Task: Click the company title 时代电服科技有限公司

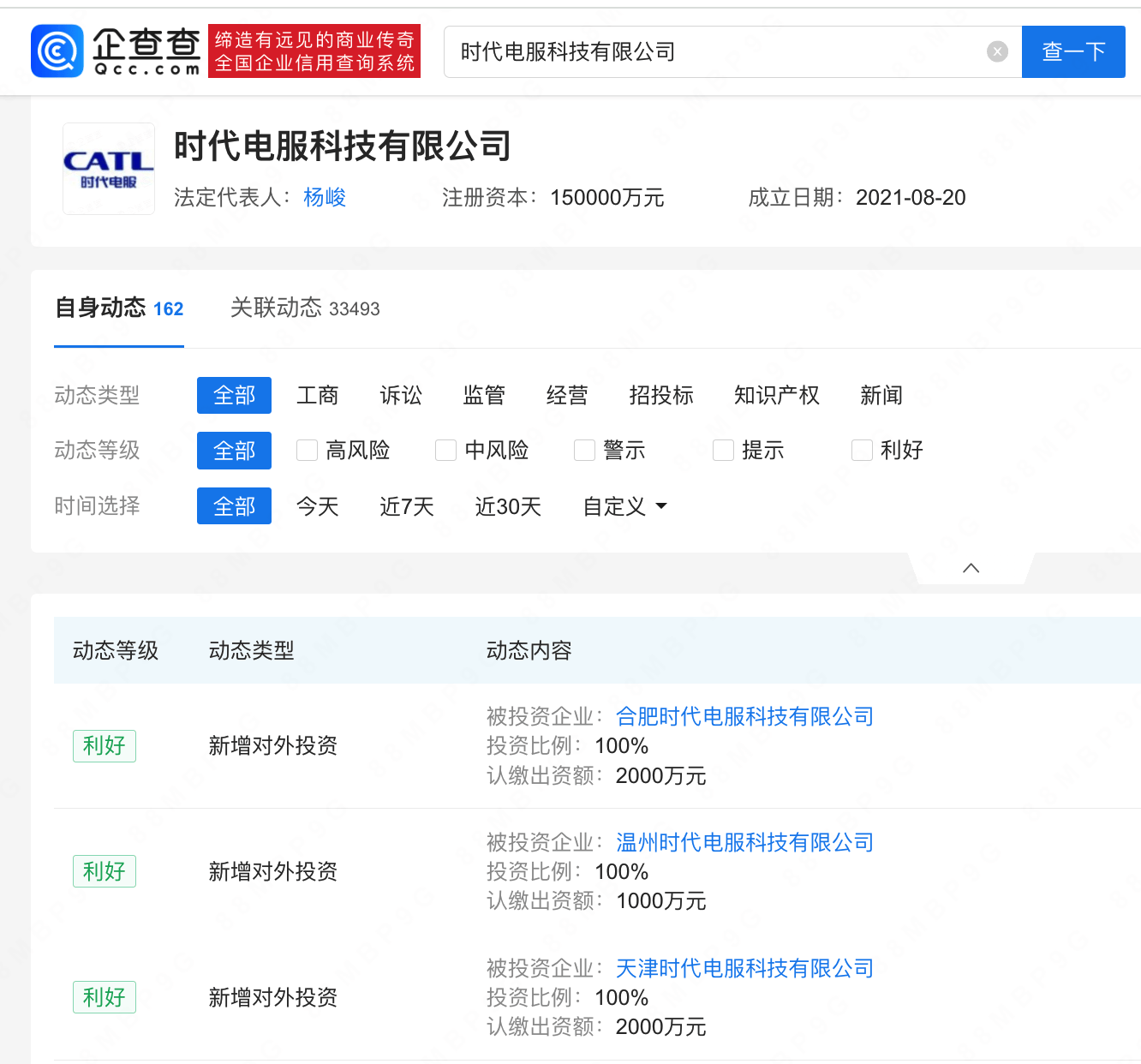Action: pos(343,146)
